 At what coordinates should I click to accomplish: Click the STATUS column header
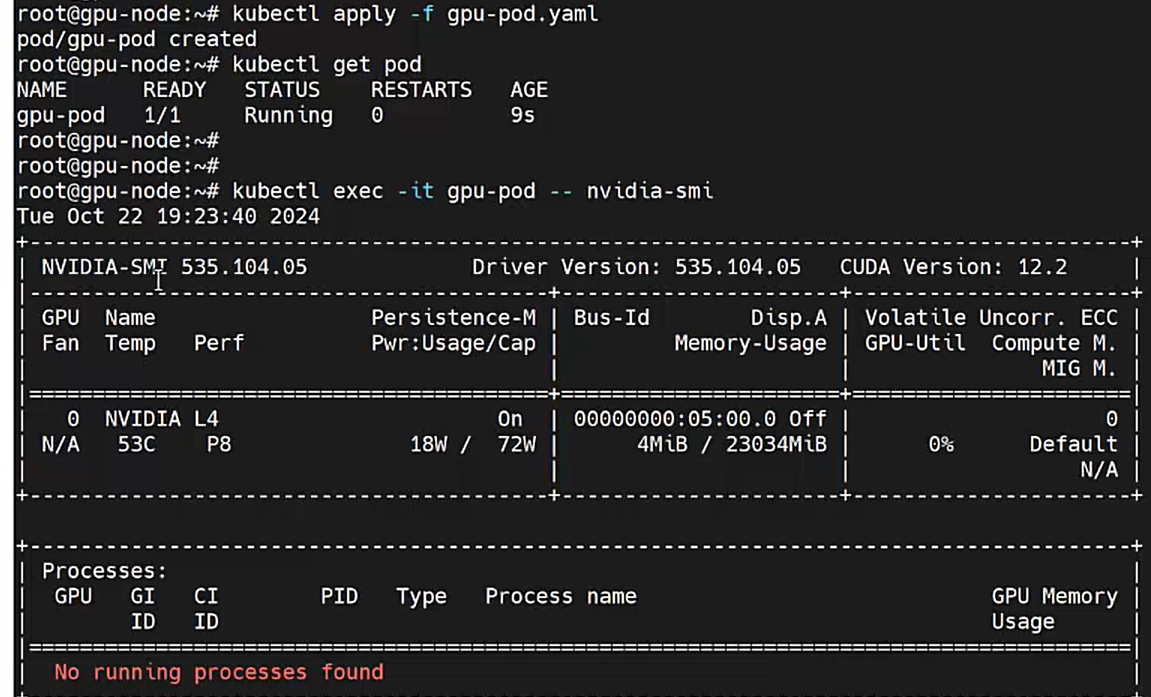[x=282, y=90]
